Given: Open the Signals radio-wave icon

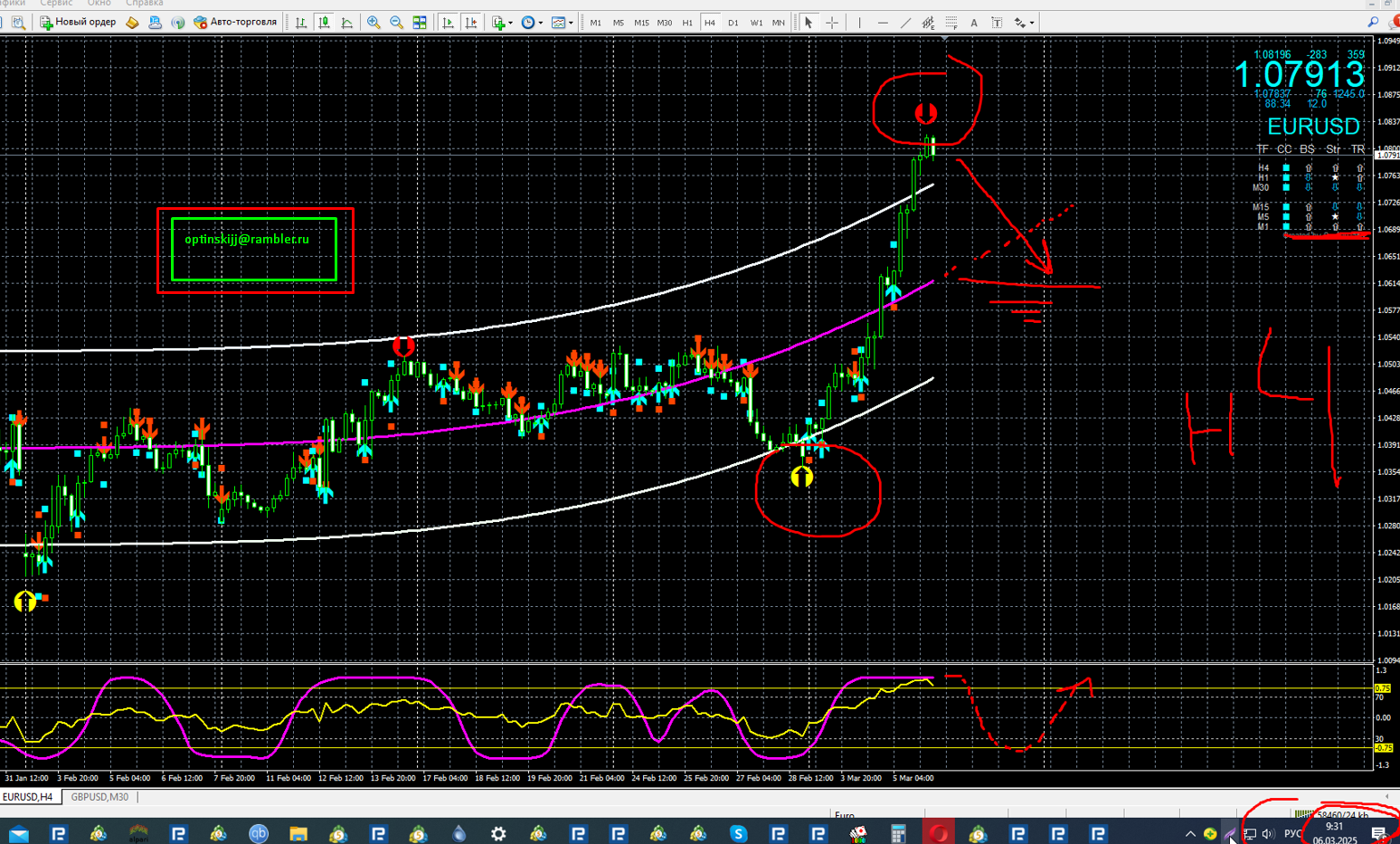Looking at the screenshot, I should 178,23.
